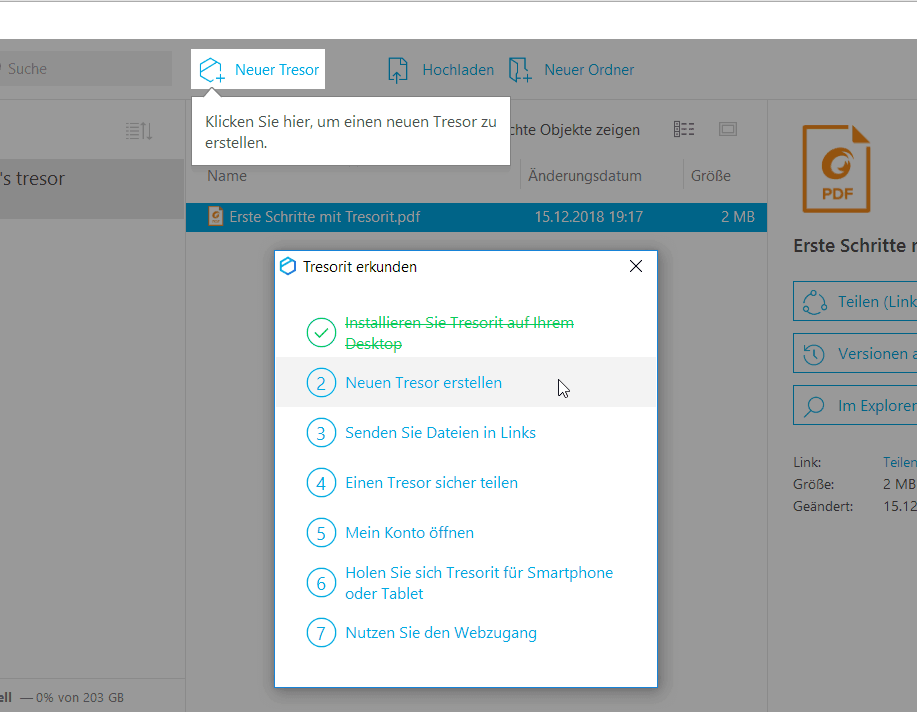Image resolution: width=917 pixels, height=712 pixels.
Task: Click the 'Erste Schritte' title in details panel
Action: [854, 246]
